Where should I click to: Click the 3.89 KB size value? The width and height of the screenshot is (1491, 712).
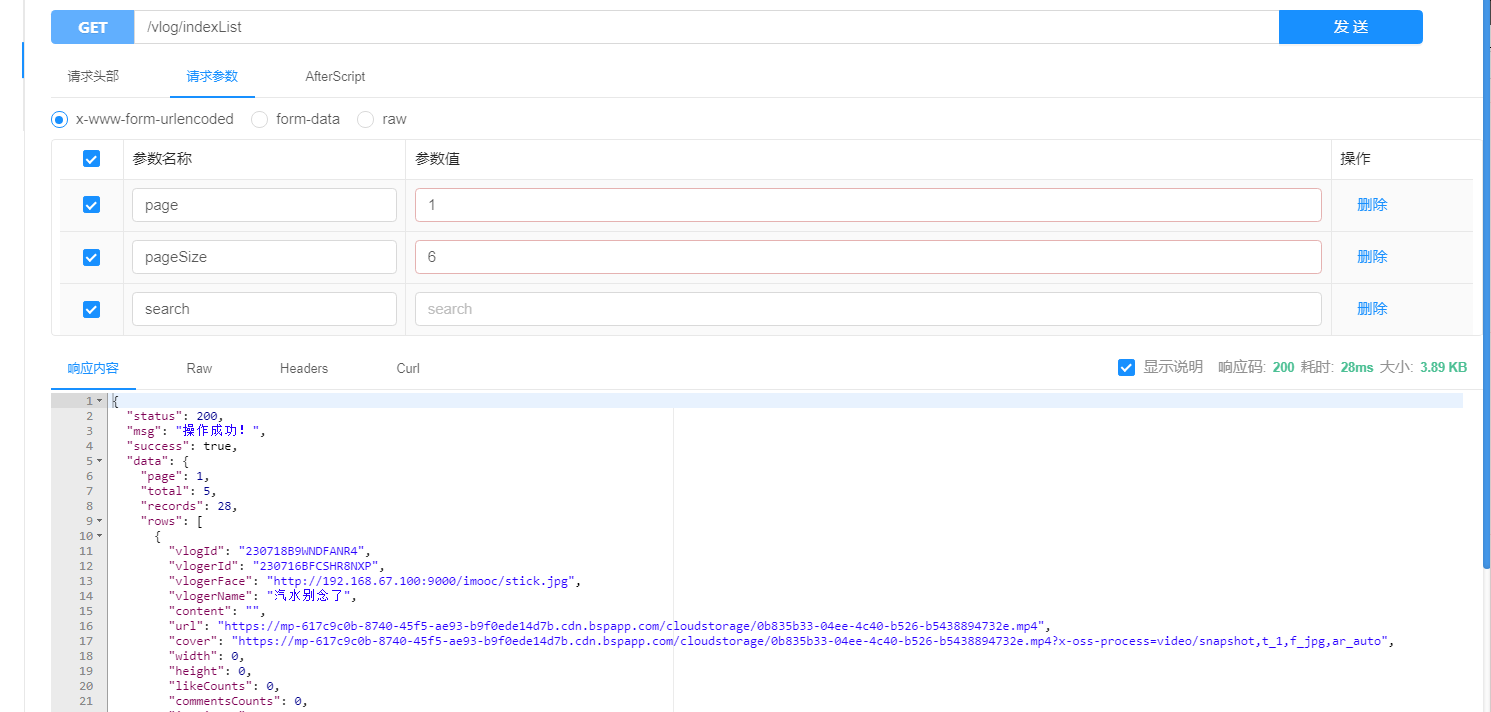1443,367
